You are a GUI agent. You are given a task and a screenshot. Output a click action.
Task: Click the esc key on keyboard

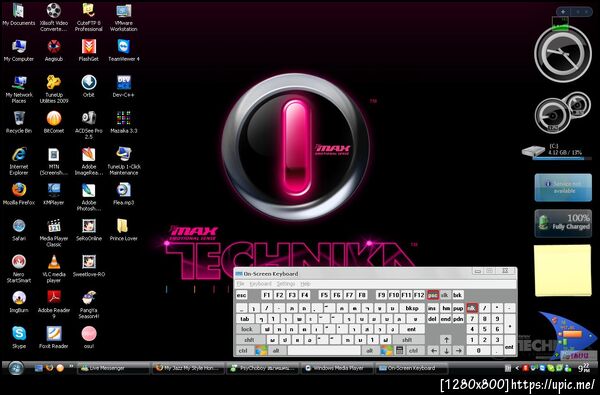pos(241,295)
